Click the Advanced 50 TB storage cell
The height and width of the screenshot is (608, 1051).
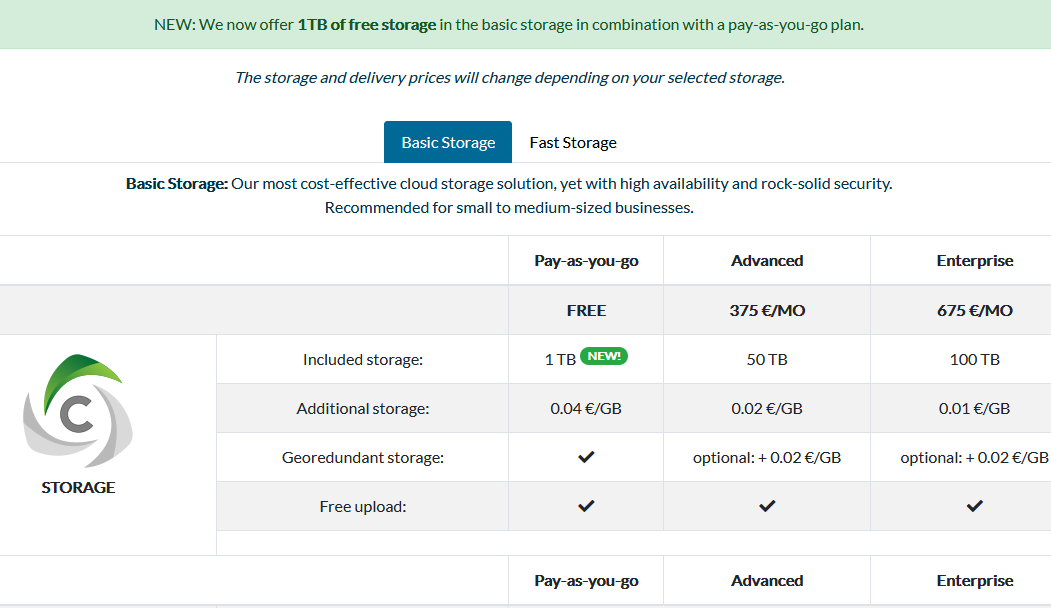pyautogui.click(x=767, y=359)
